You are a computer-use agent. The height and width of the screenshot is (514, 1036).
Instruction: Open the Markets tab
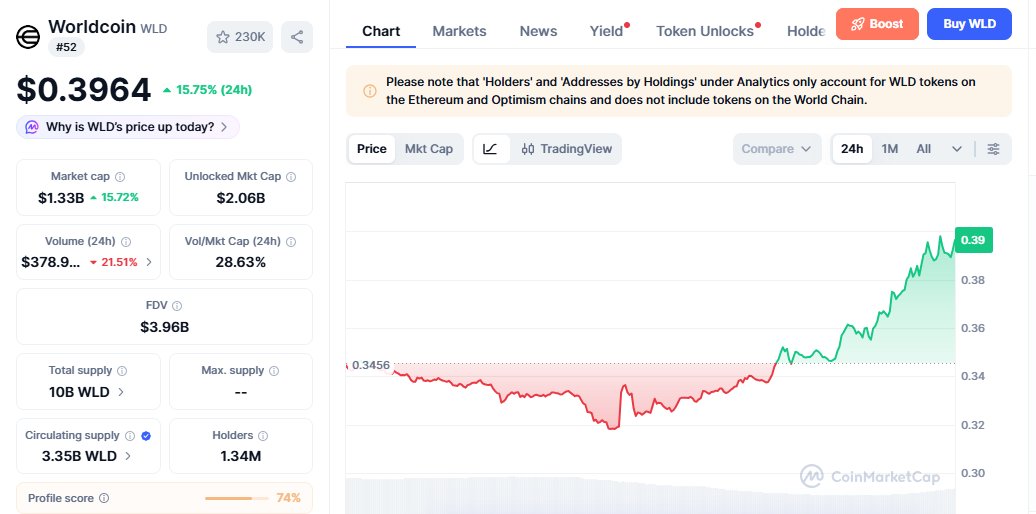(459, 31)
